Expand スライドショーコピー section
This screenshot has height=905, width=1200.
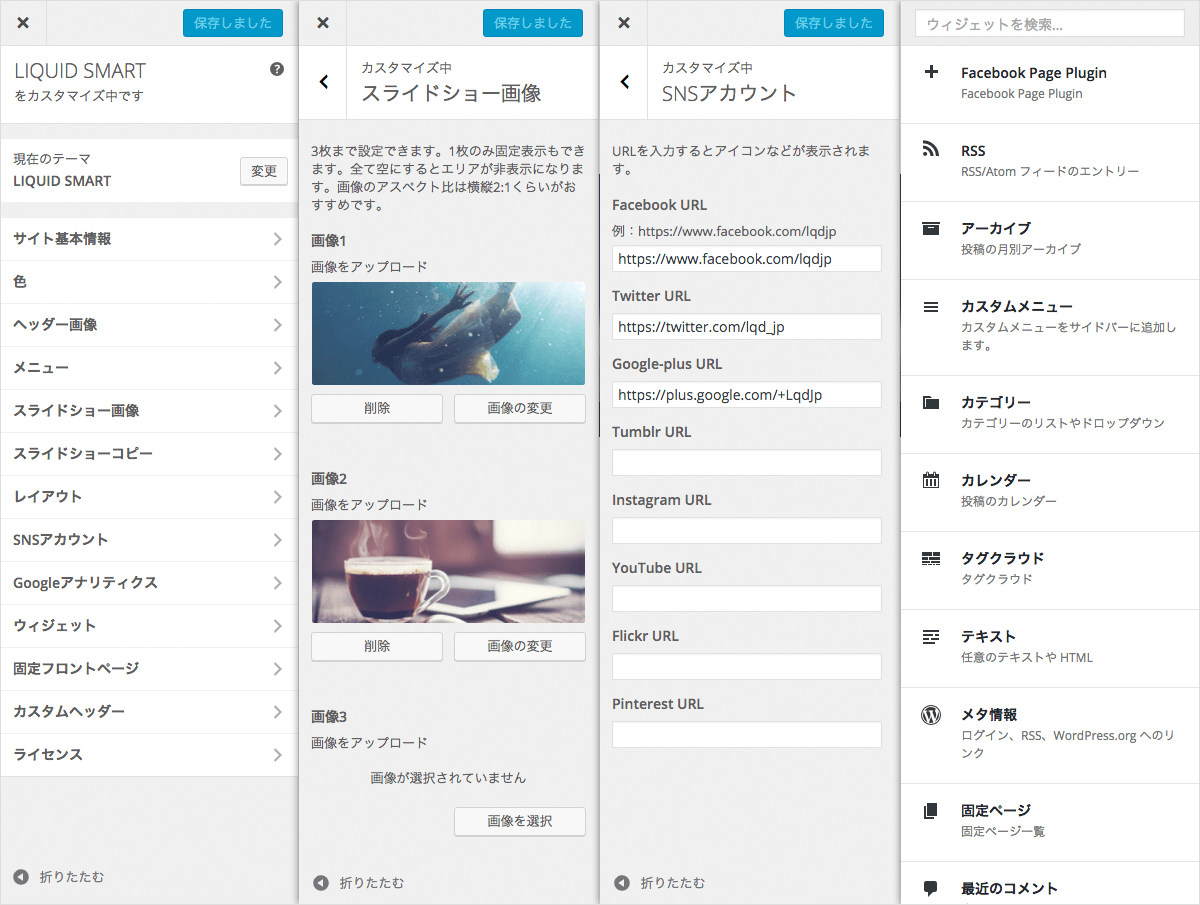149,454
